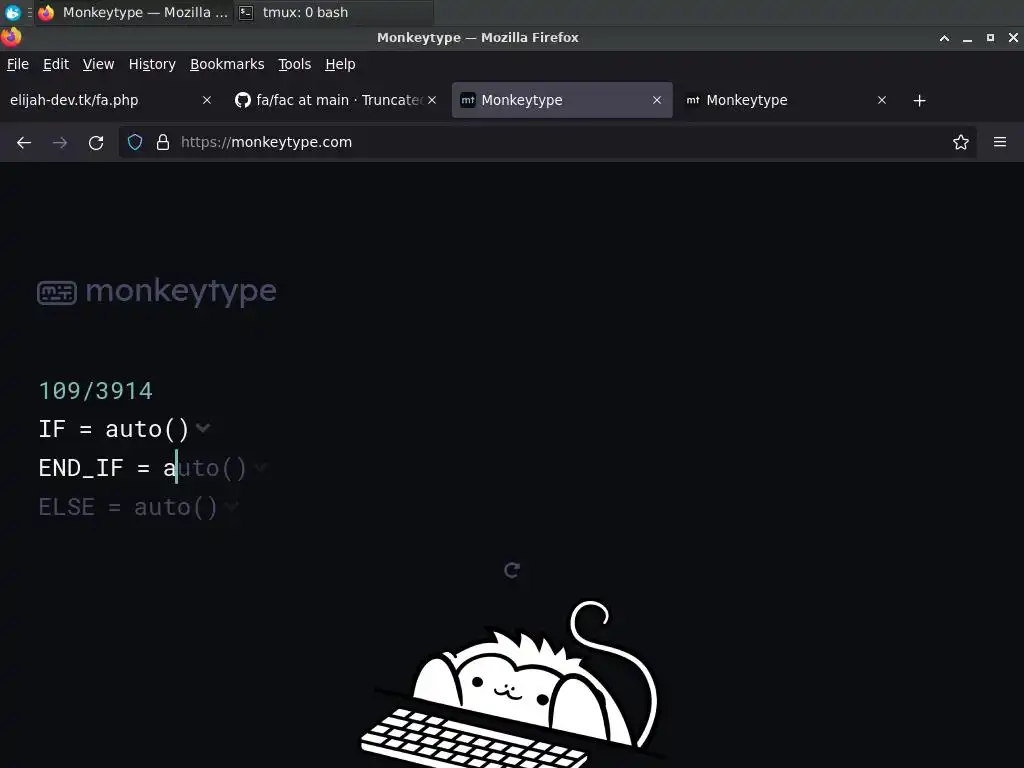Restart the typing test with the redo icon

(x=512, y=570)
